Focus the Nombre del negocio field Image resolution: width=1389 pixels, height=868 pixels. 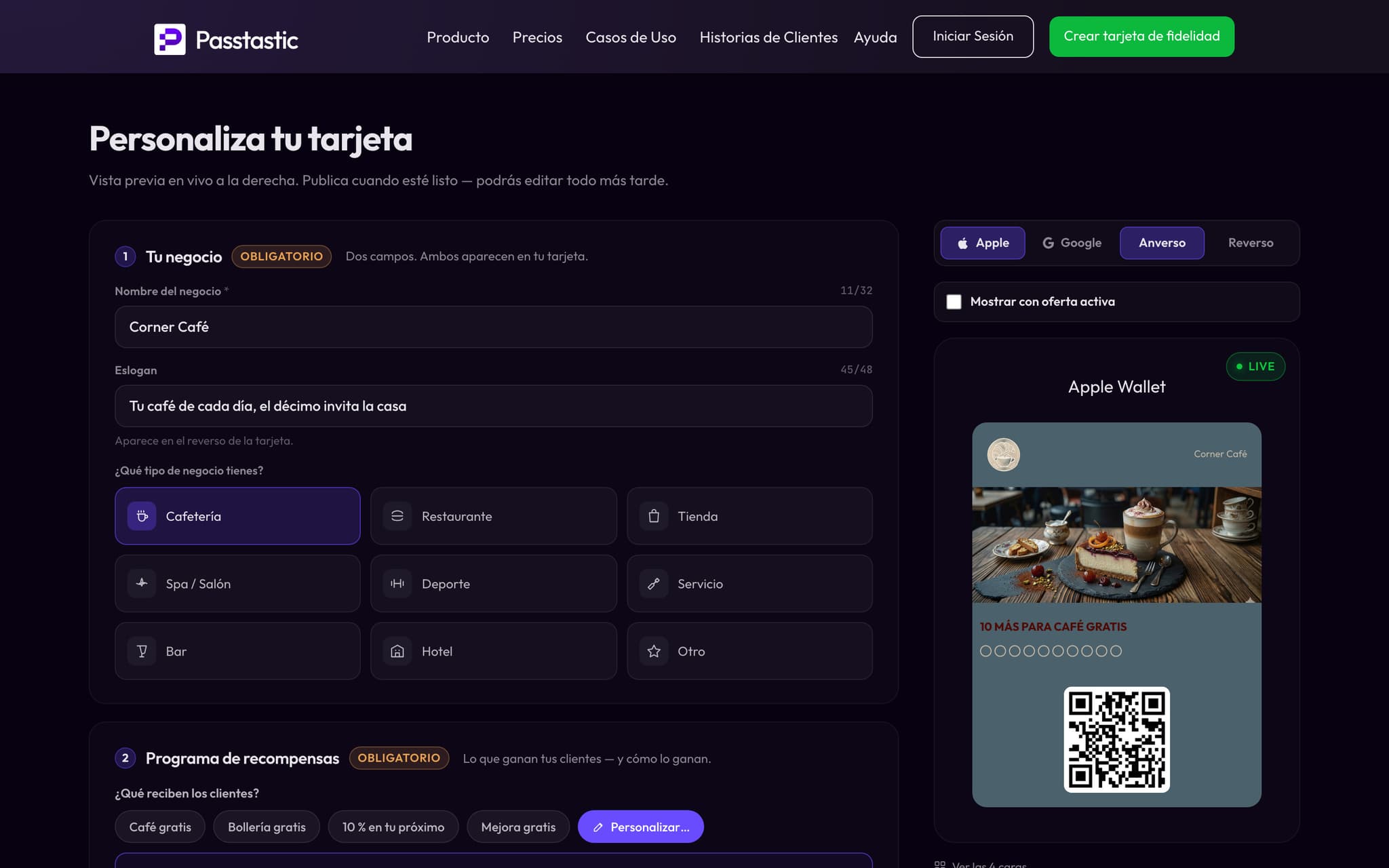point(493,327)
